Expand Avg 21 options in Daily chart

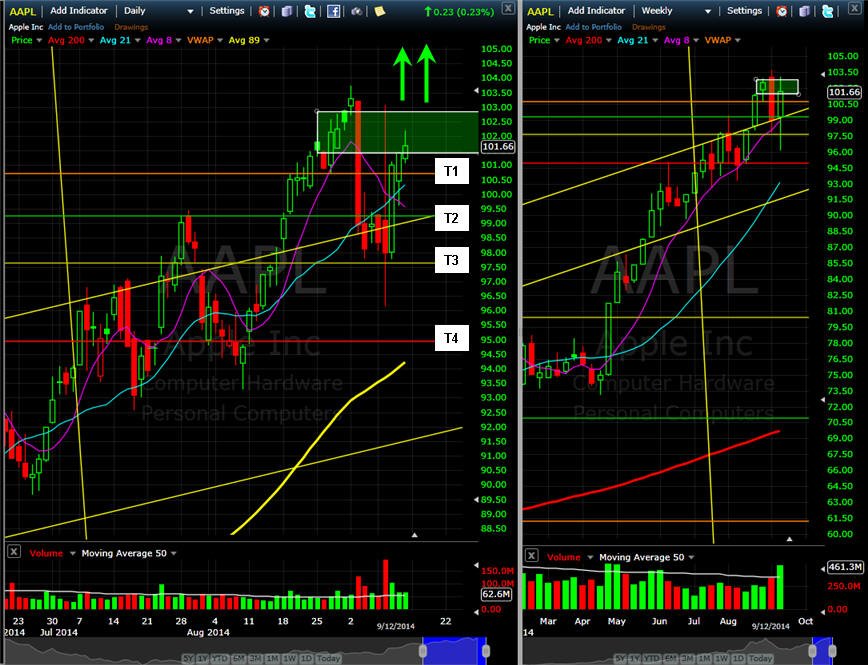coord(136,40)
